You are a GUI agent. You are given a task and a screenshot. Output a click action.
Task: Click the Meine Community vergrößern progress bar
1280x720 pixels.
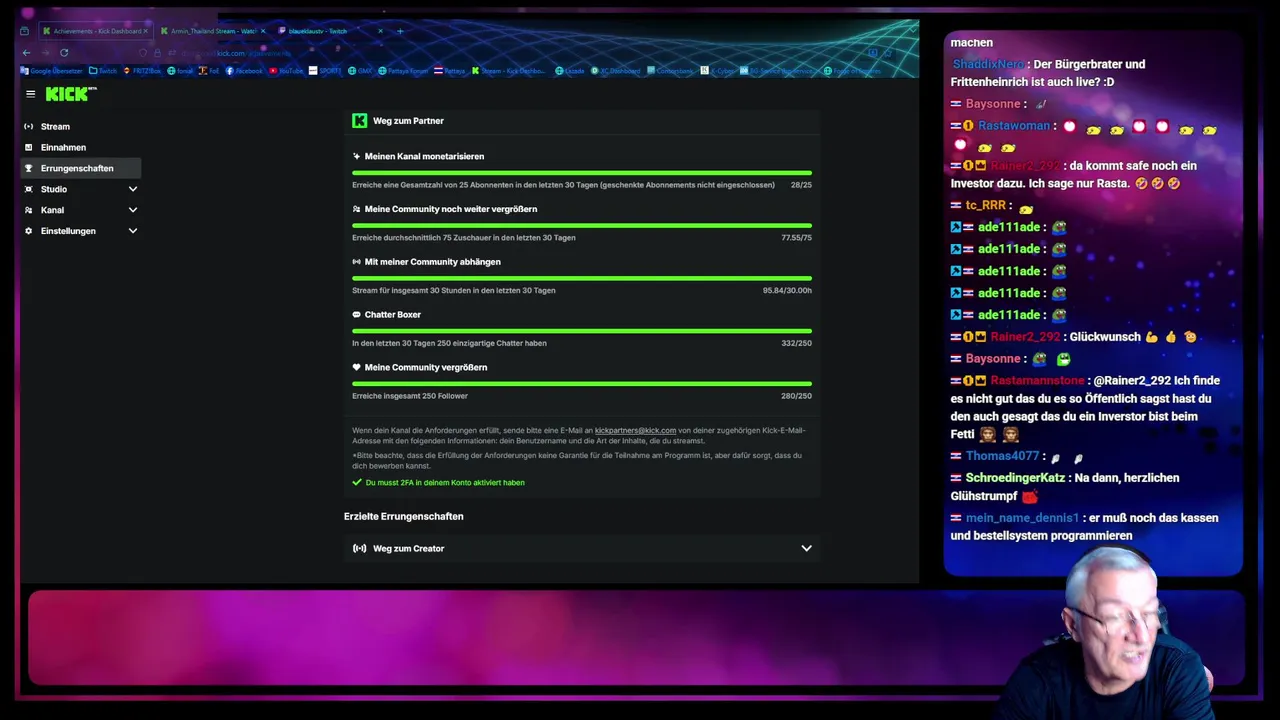pos(582,384)
